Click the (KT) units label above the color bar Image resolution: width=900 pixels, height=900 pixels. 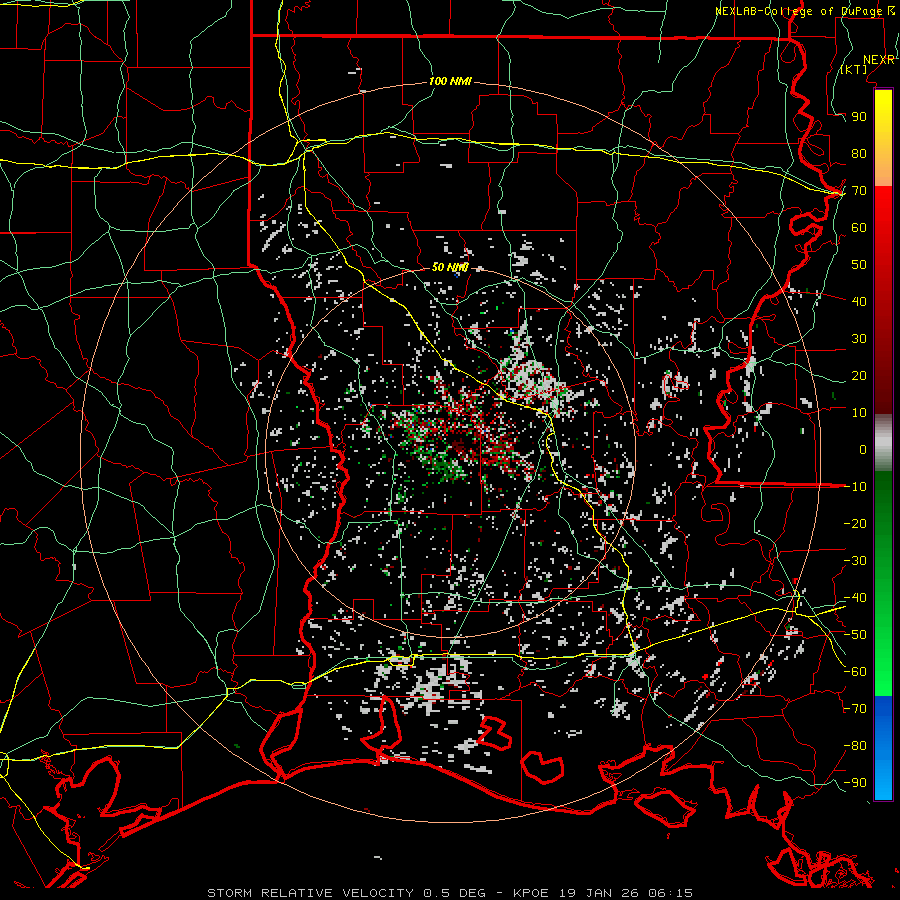854,69
